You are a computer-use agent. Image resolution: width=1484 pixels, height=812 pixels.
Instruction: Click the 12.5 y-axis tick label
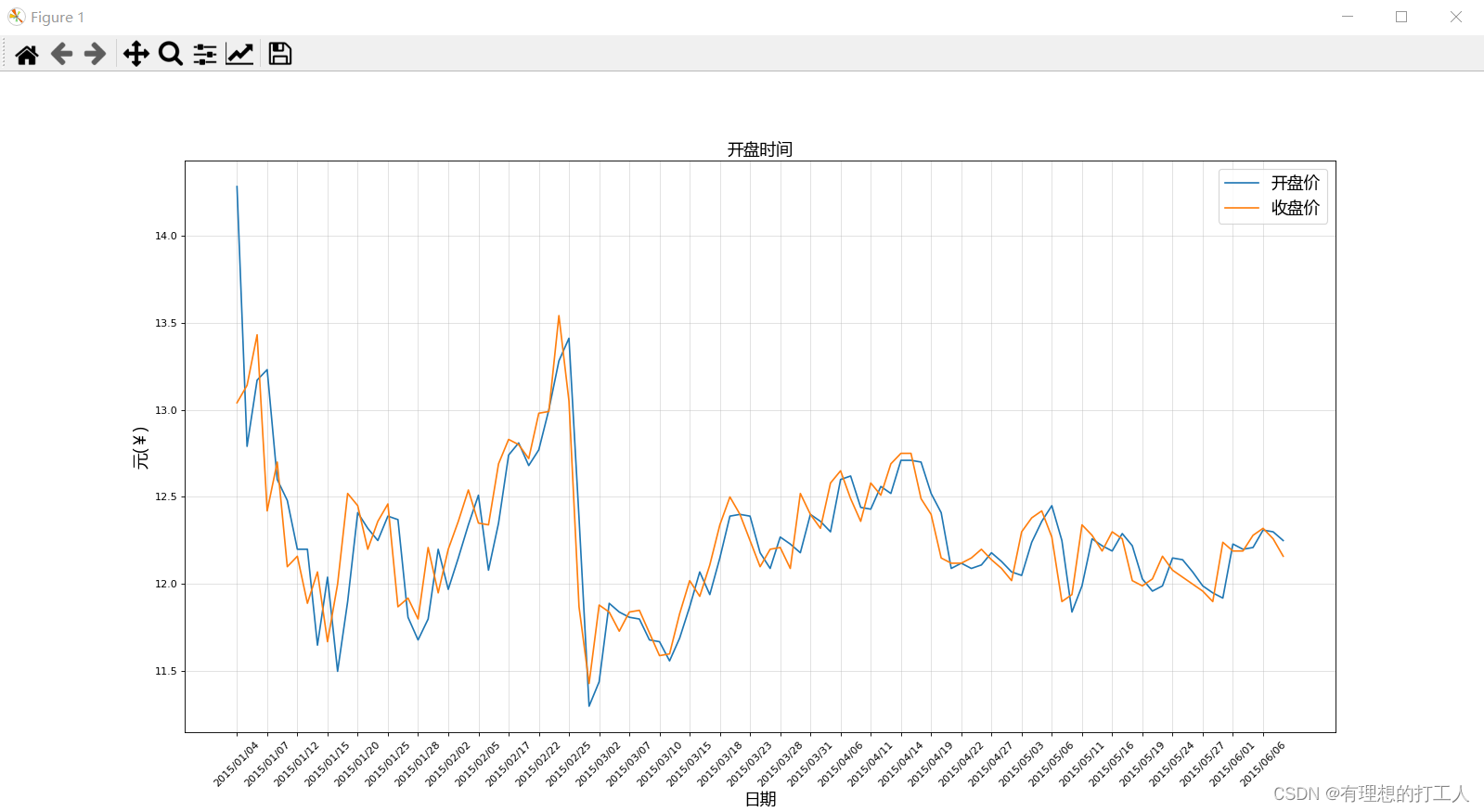pyautogui.click(x=165, y=497)
